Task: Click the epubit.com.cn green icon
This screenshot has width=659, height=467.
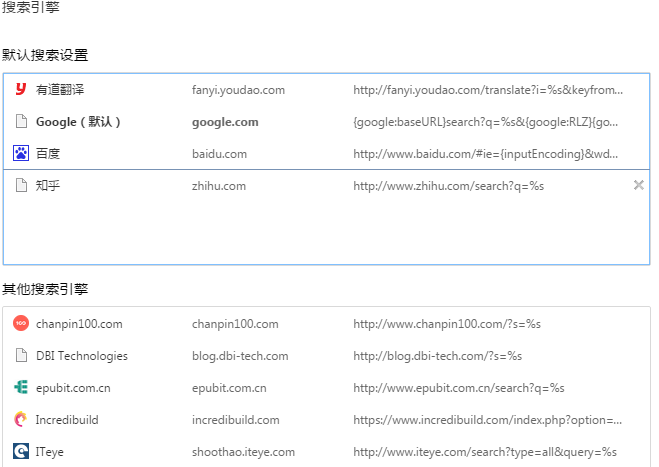Action: 21,387
